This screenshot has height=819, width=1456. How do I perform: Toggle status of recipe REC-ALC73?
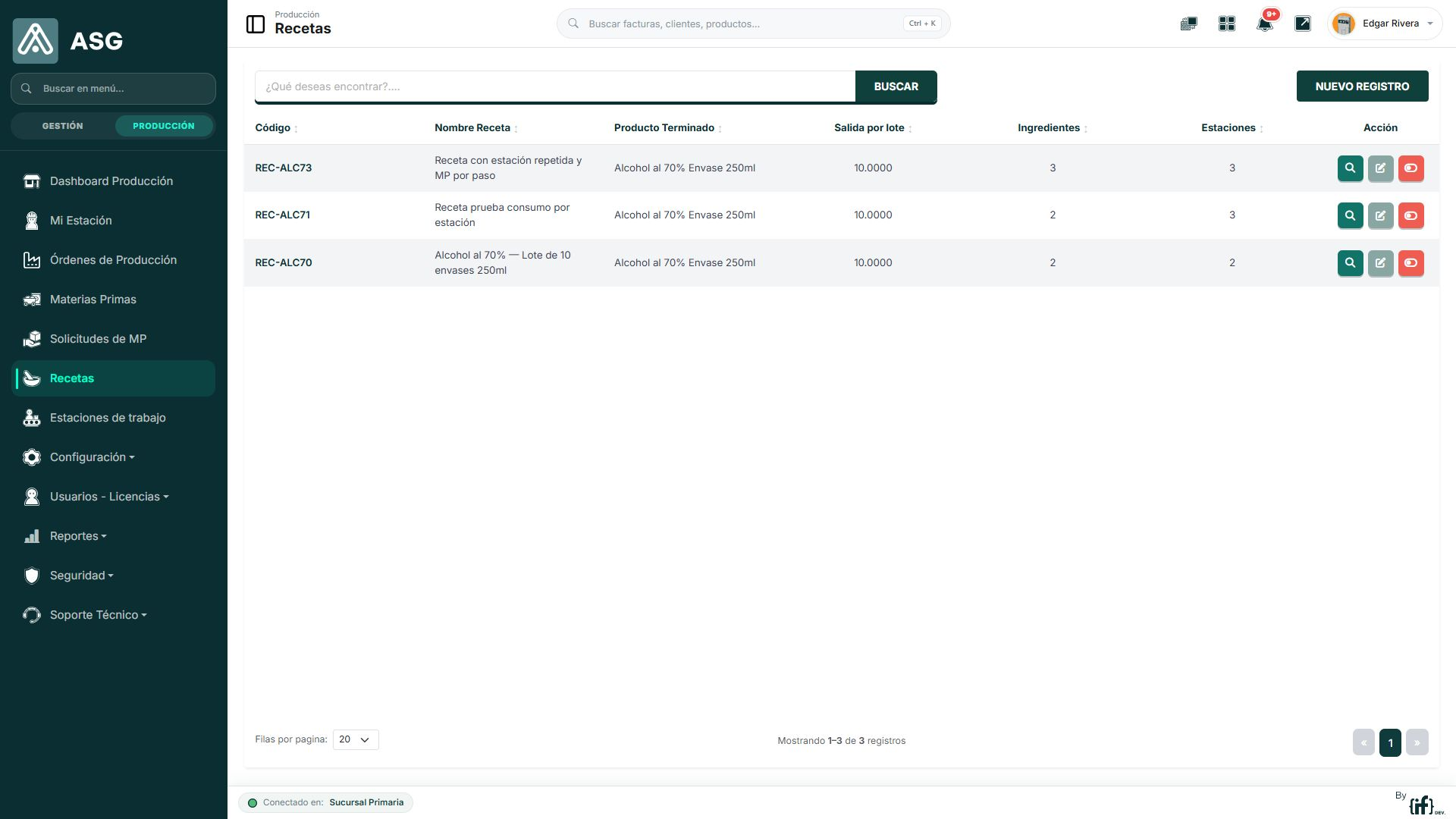point(1410,168)
